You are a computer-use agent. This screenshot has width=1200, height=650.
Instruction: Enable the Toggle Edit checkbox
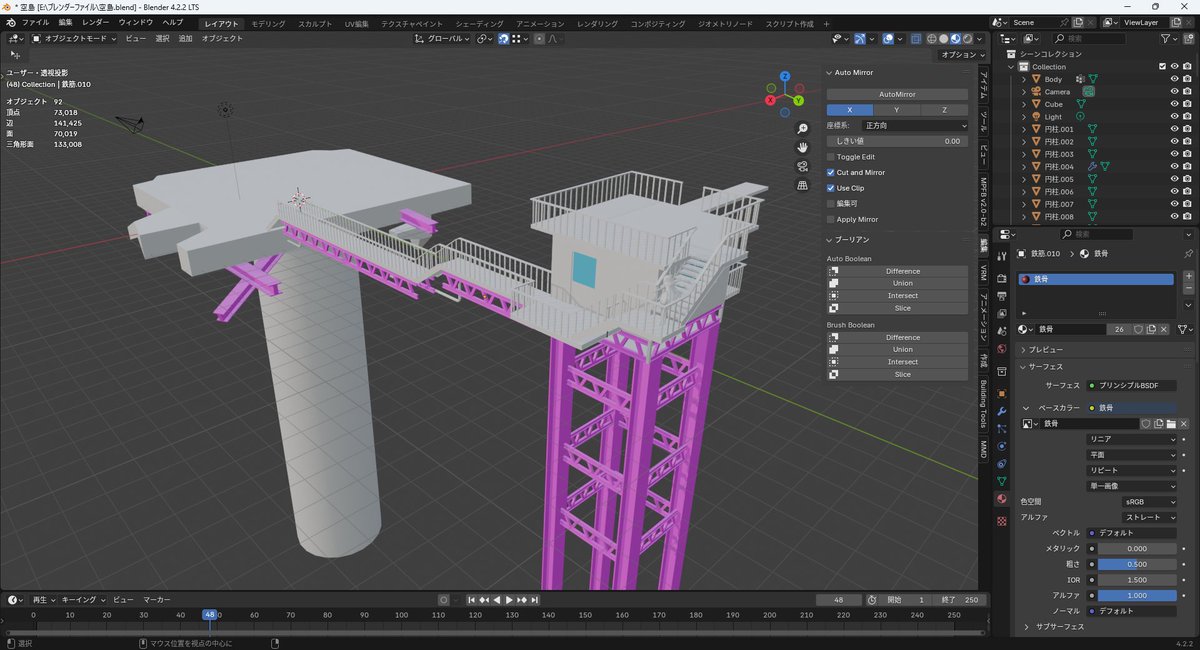pyautogui.click(x=831, y=157)
